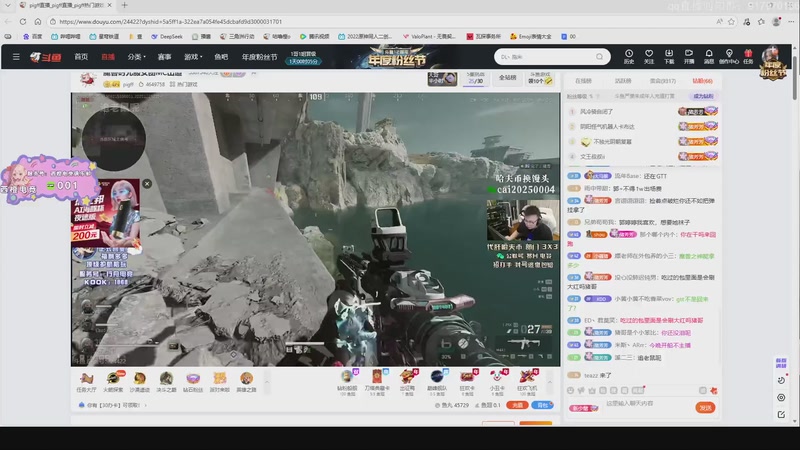Send 小丑卡 gift

497,382
